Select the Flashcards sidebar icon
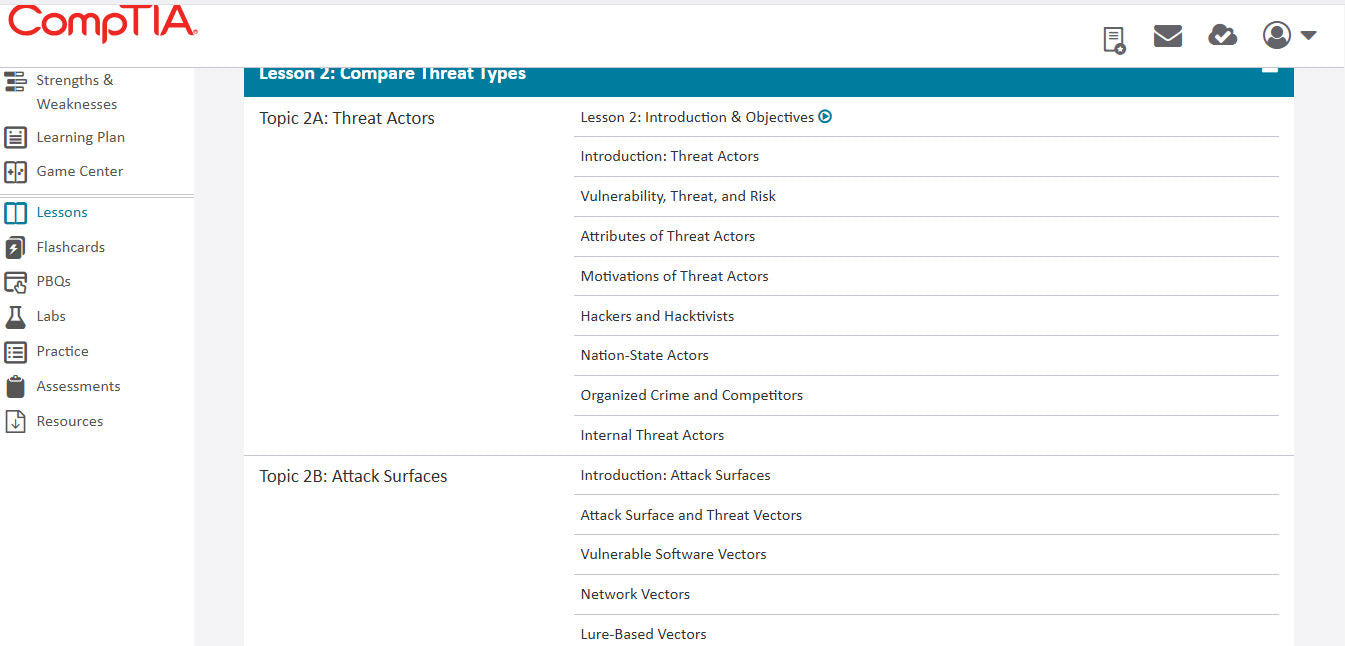This screenshot has width=1345, height=646. click(15, 247)
